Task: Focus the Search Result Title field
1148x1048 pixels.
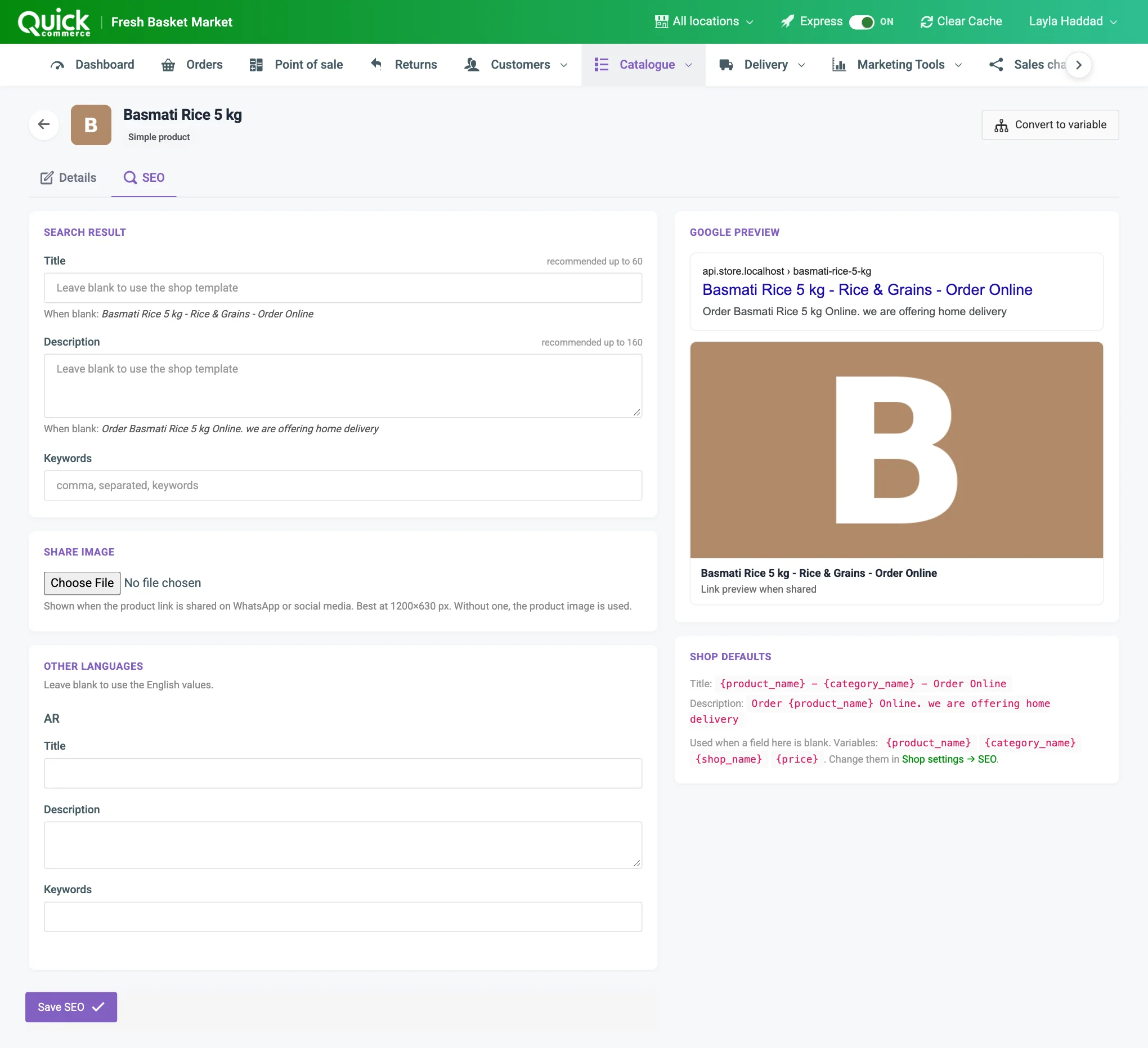Action: (343, 288)
